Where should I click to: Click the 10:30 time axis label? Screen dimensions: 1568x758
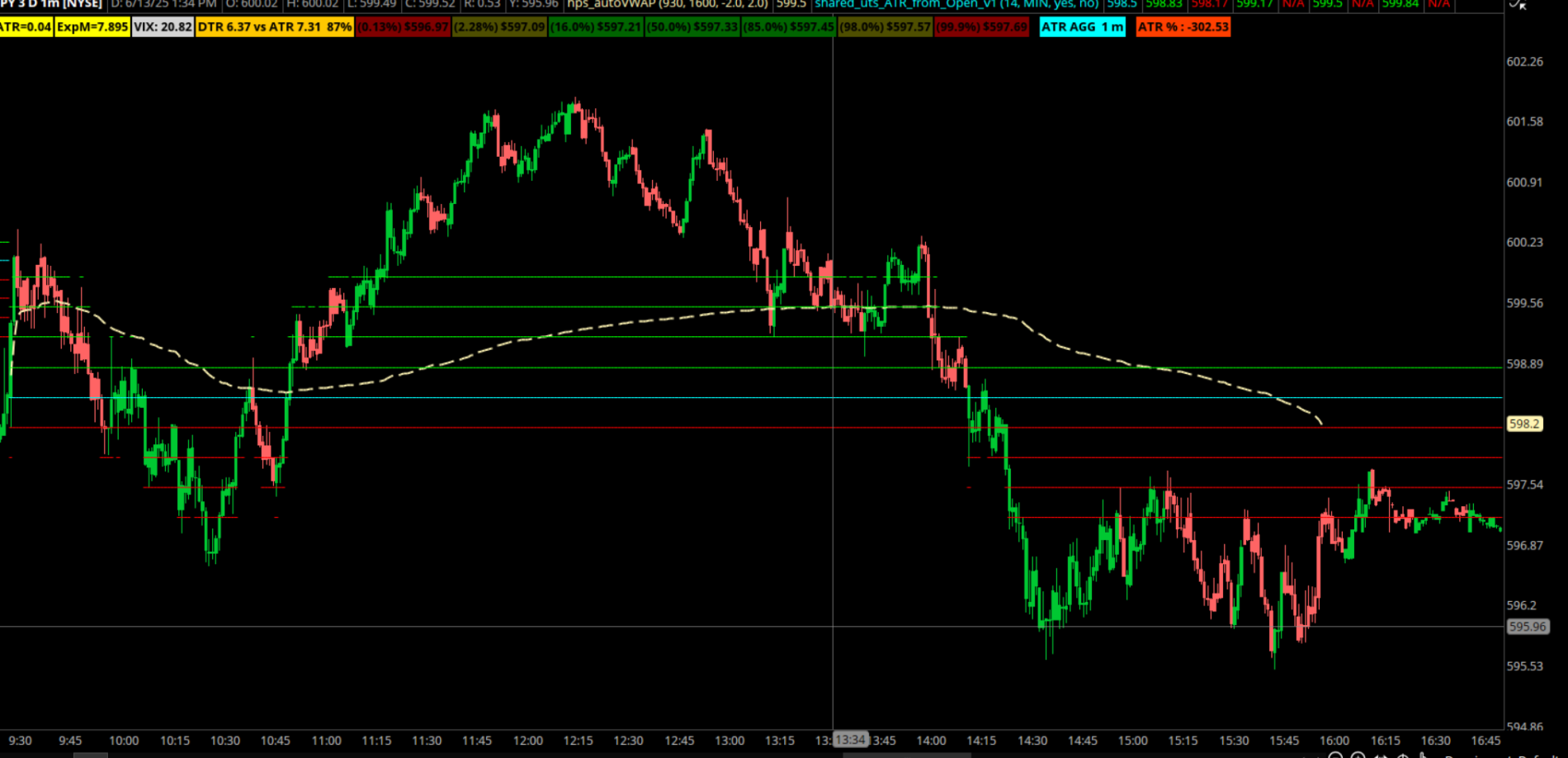click(224, 741)
